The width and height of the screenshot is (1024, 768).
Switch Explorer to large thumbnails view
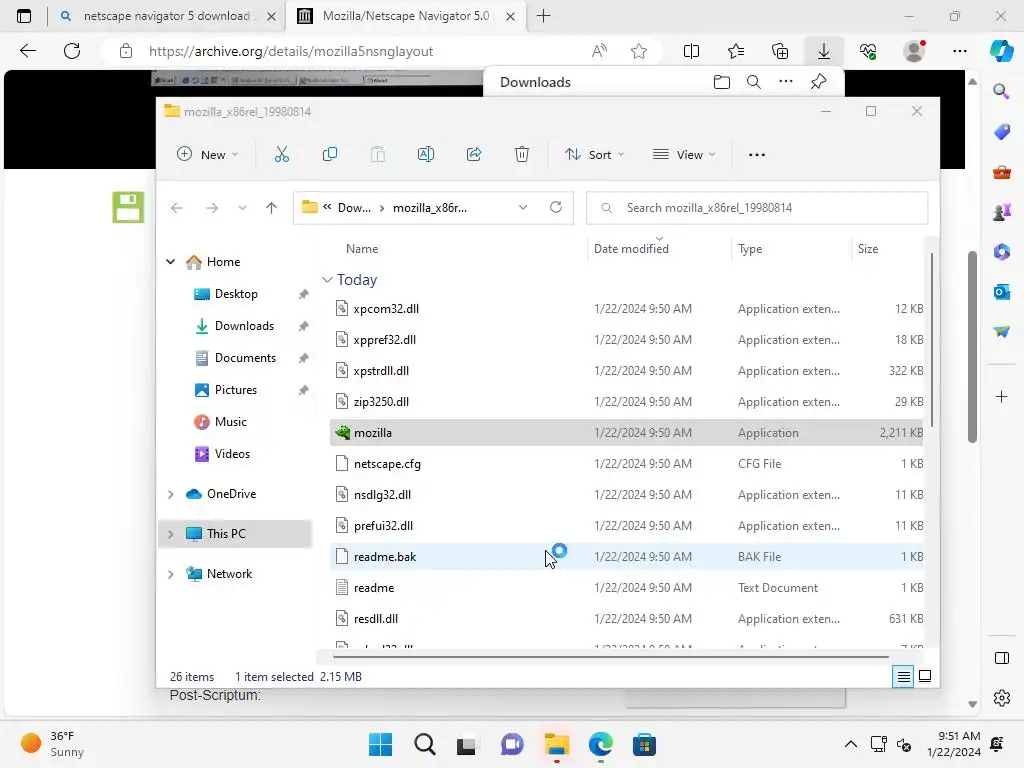(x=925, y=677)
